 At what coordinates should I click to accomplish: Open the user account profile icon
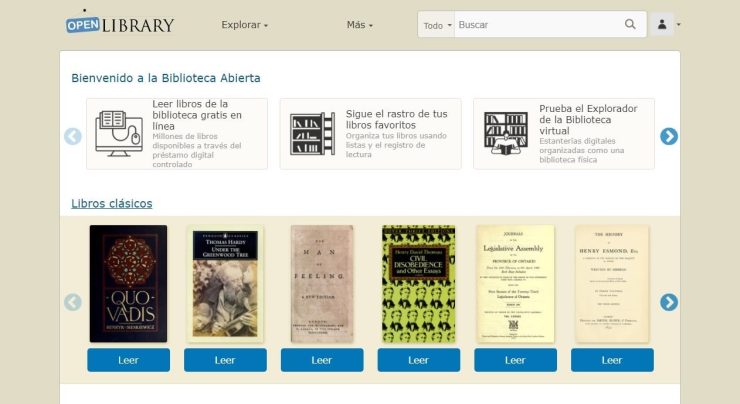click(x=662, y=25)
